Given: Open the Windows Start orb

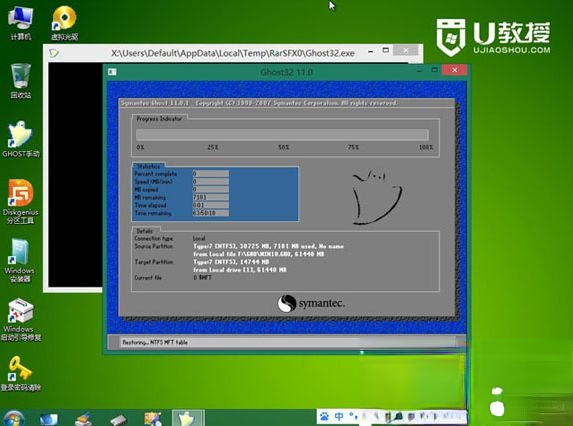Looking at the screenshot, I should coord(14,418).
